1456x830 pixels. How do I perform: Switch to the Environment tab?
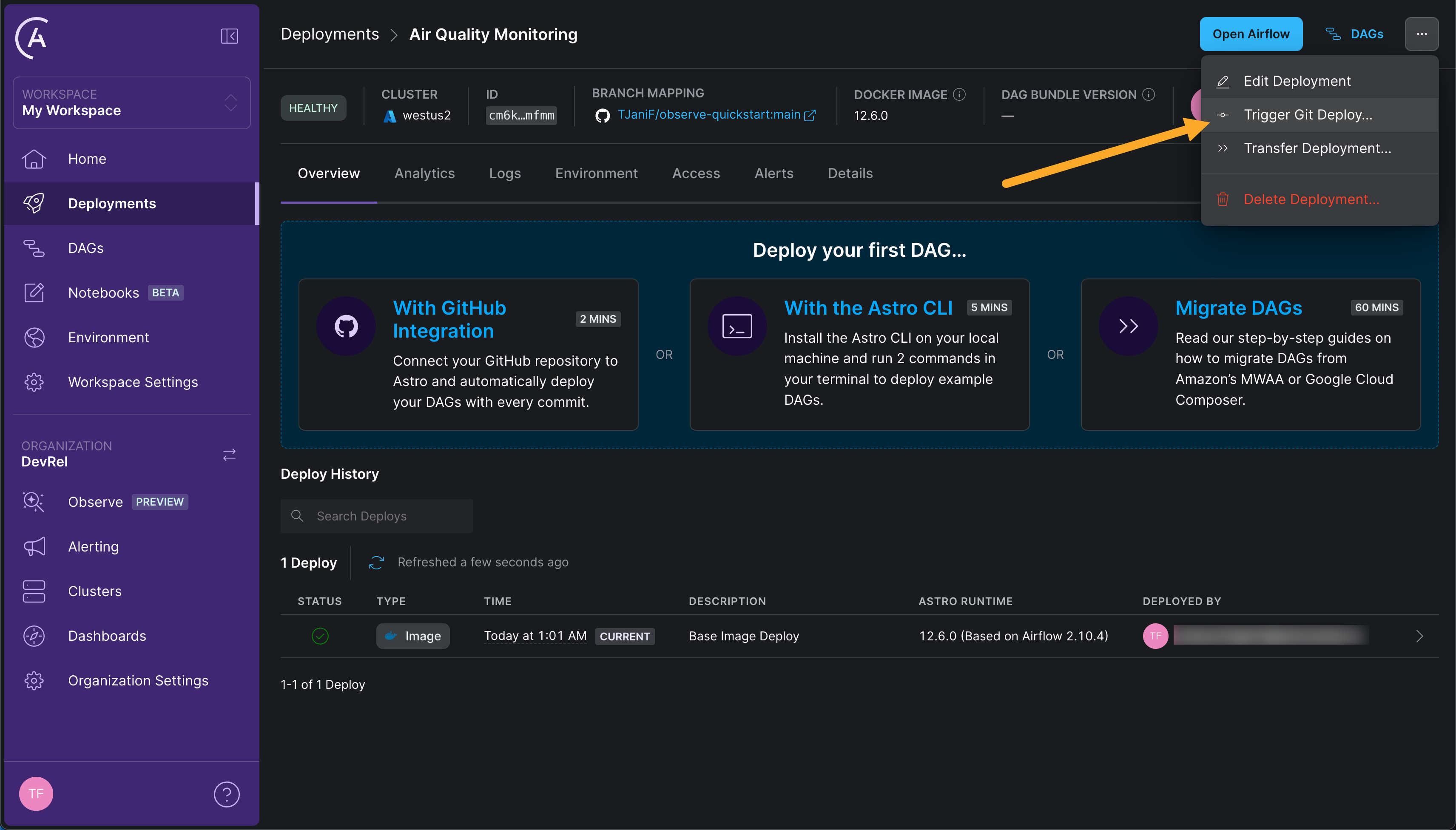596,173
